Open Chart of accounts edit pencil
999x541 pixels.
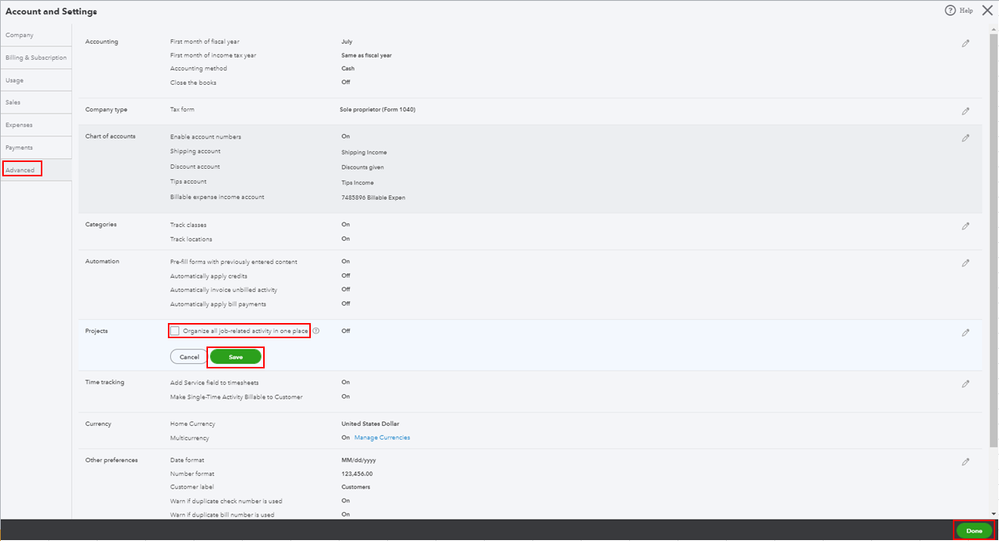coord(965,138)
